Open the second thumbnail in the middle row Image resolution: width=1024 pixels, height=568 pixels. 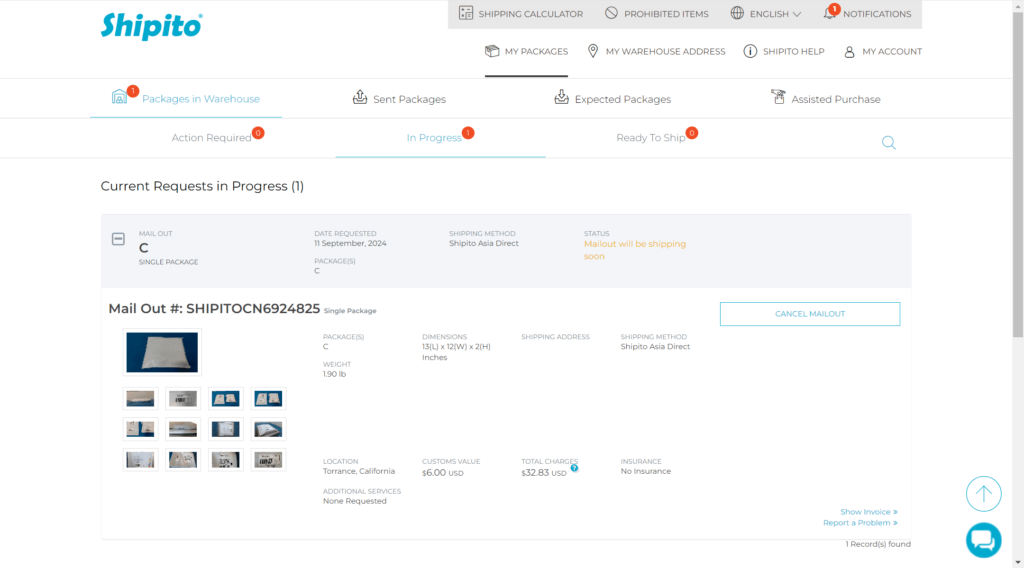pos(183,429)
